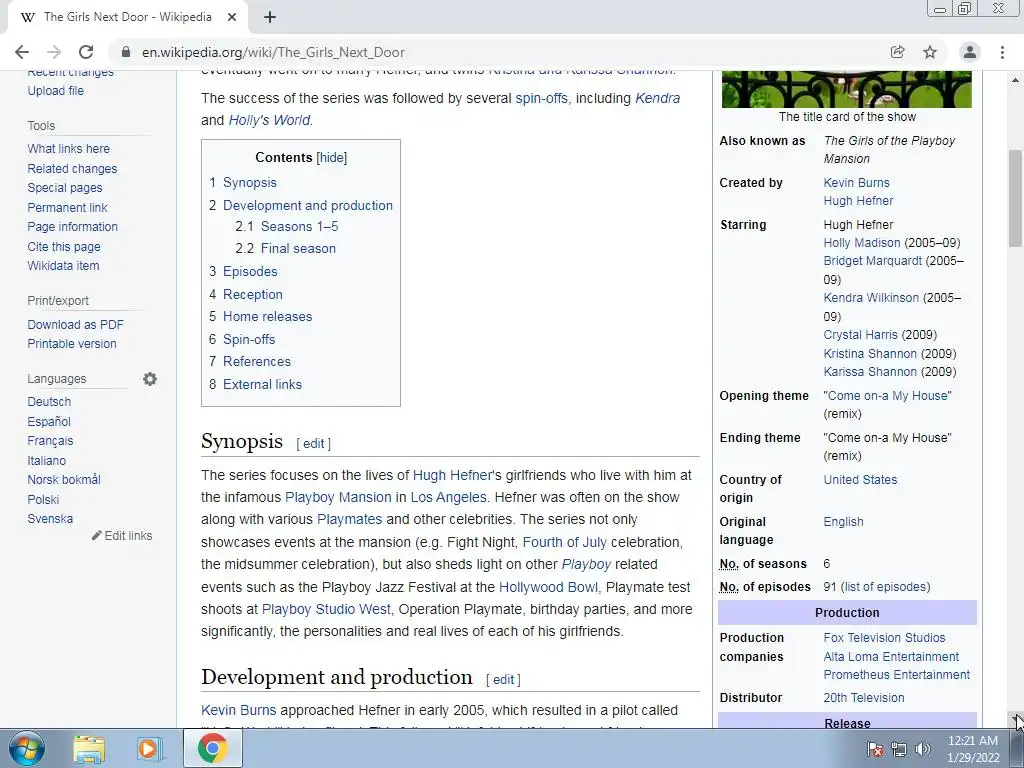Open Special pages link
1024x768 pixels.
(65, 188)
